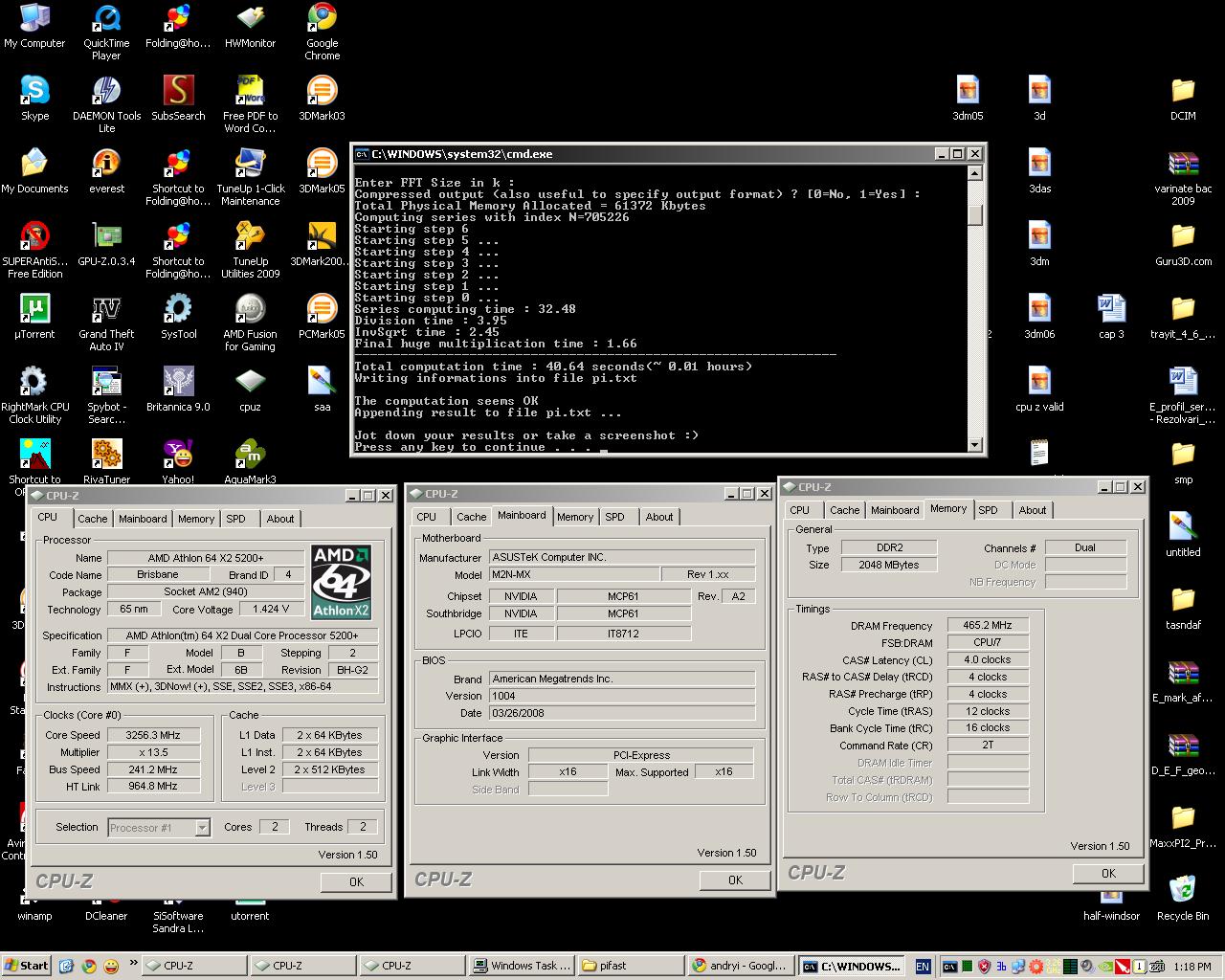Viewport: 1225px width, 980px height.
Task: Open the Guru3D.com folder
Action: pos(1183,244)
